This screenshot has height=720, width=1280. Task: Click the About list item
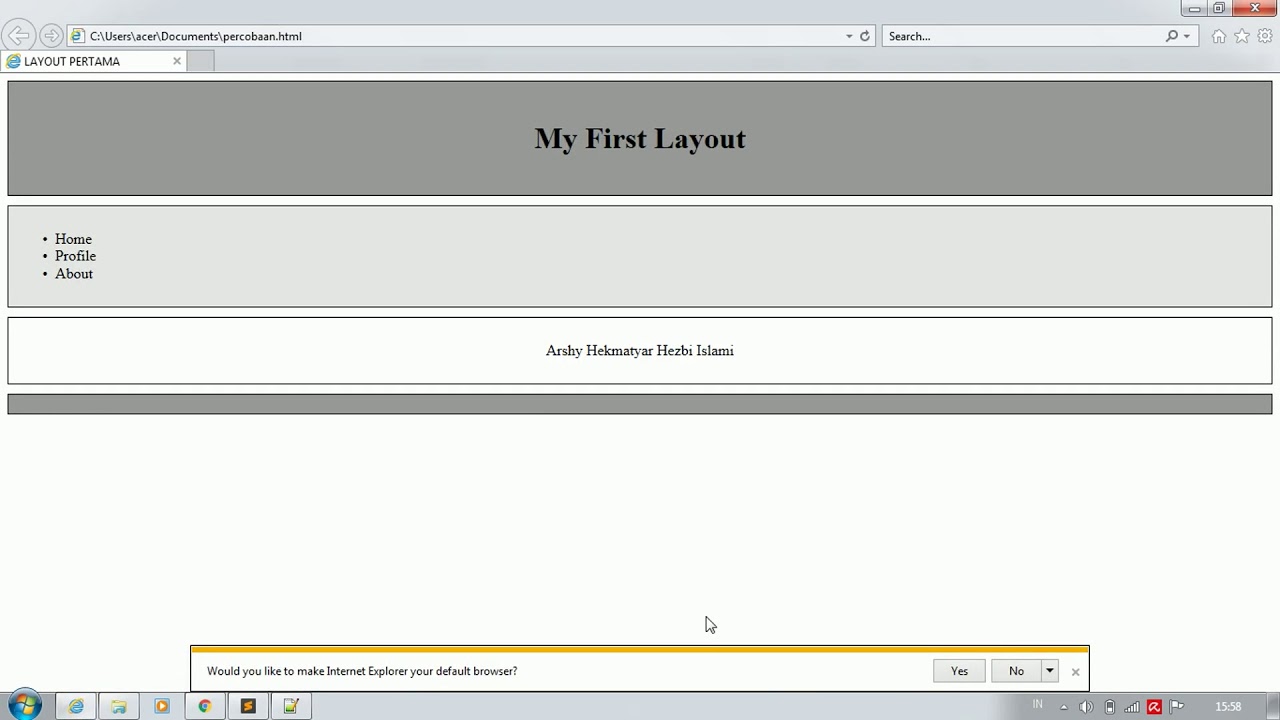(74, 273)
